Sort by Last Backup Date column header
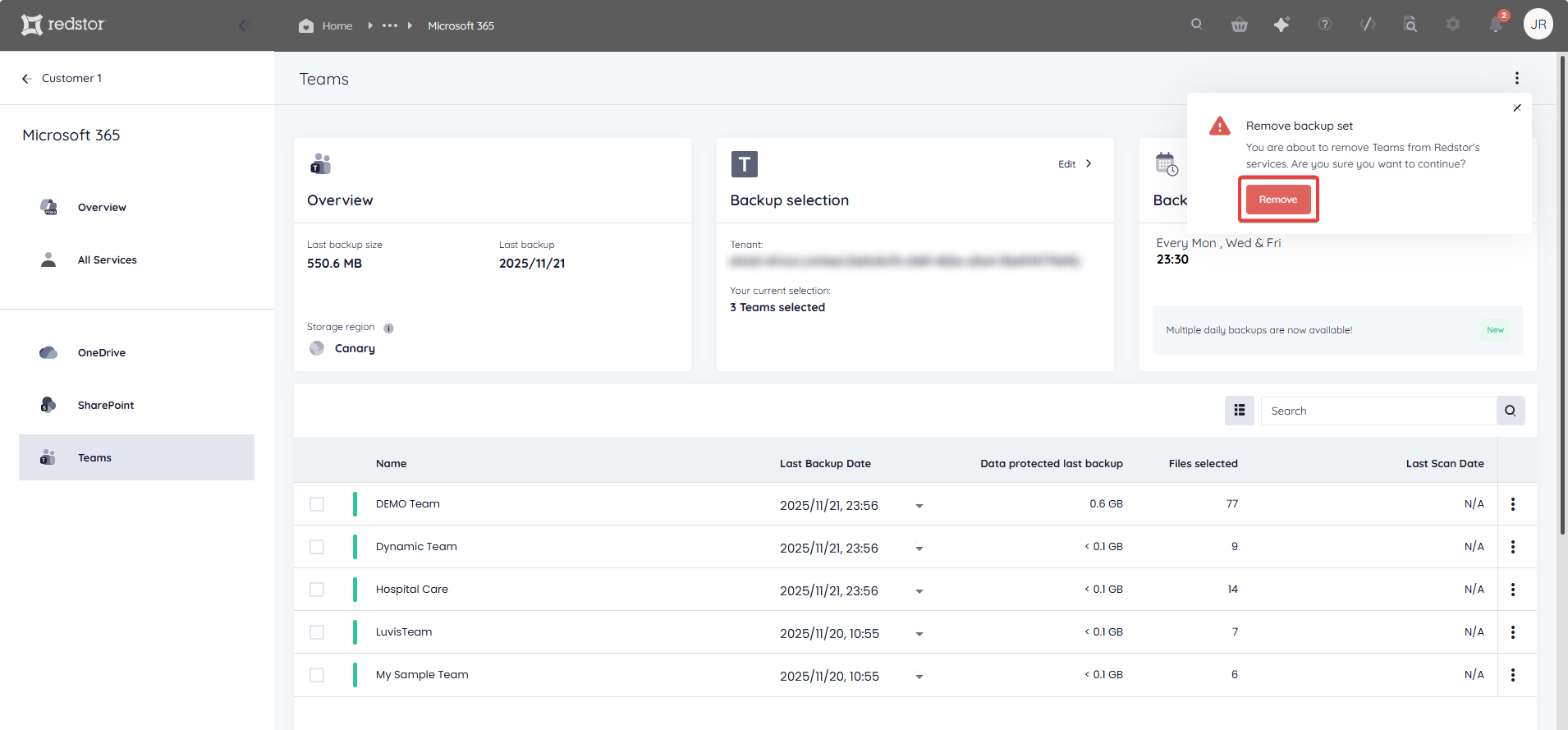The width and height of the screenshot is (1568, 730). point(825,463)
